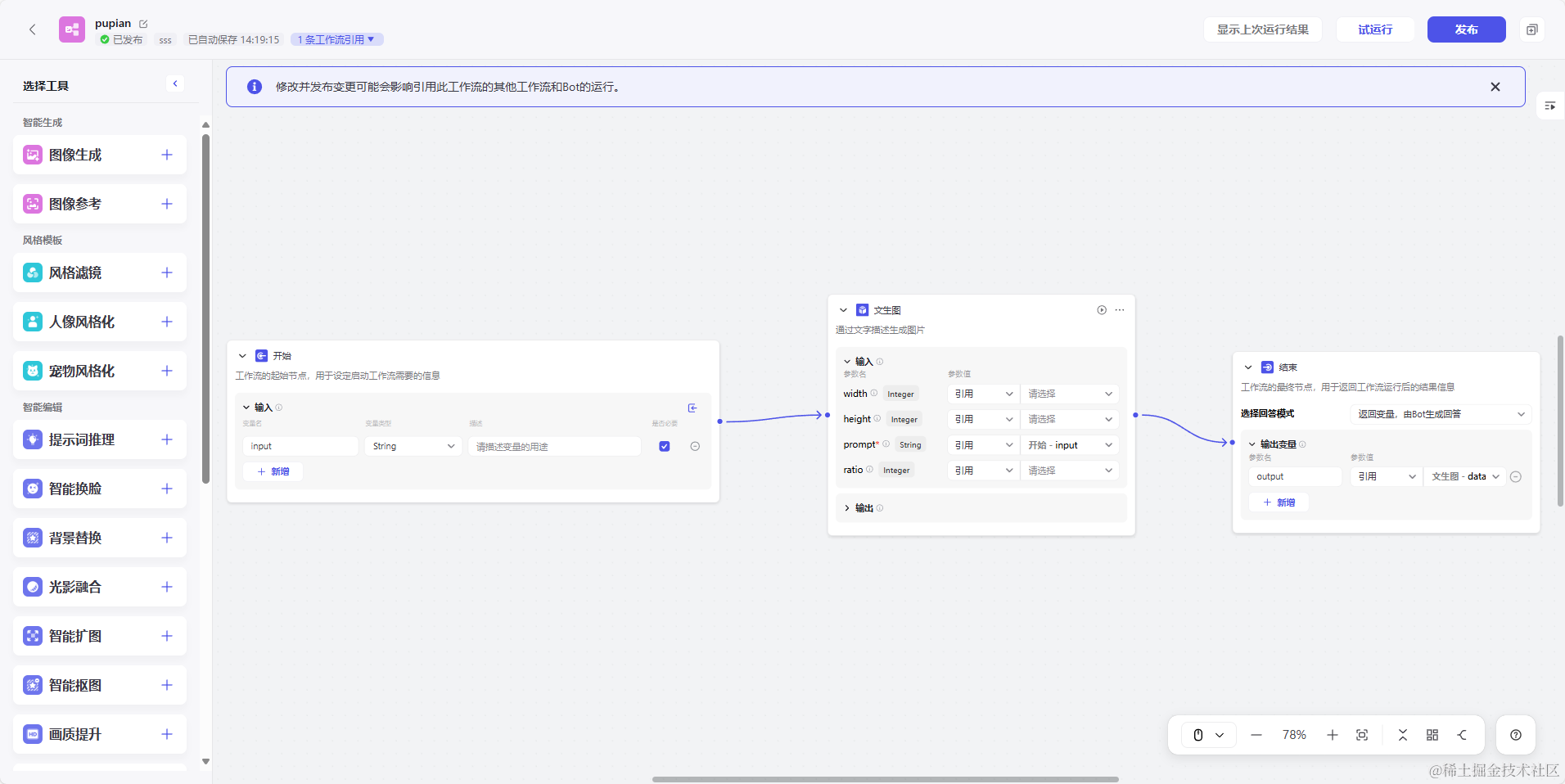Remove the output variable row in 结束
The image size is (1565, 784).
tap(1516, 476)
